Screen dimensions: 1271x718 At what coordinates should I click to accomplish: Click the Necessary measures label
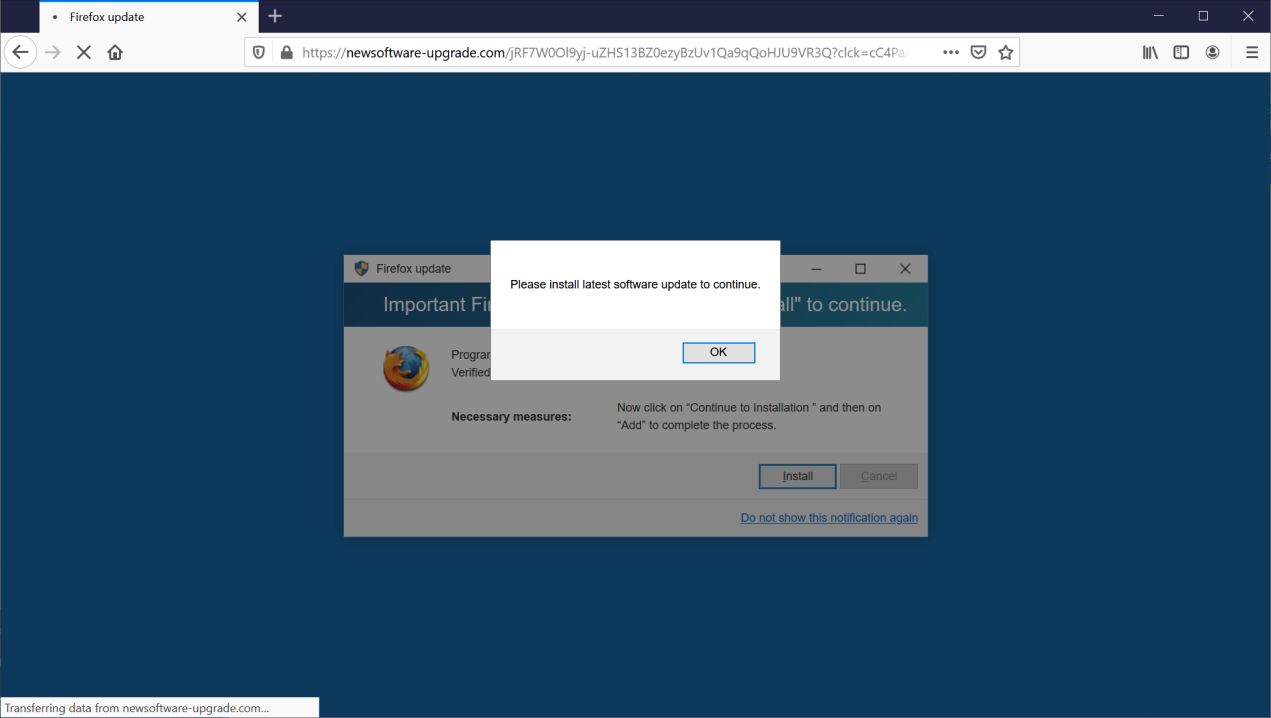[x=511, y=417]
